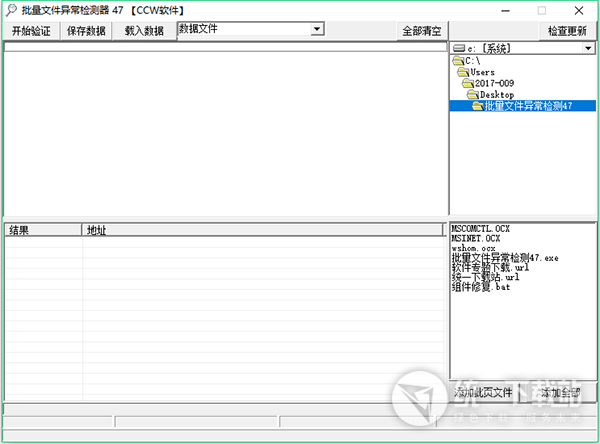Click the 地址 column header
The image size is (600, 444).
point(262,231)
